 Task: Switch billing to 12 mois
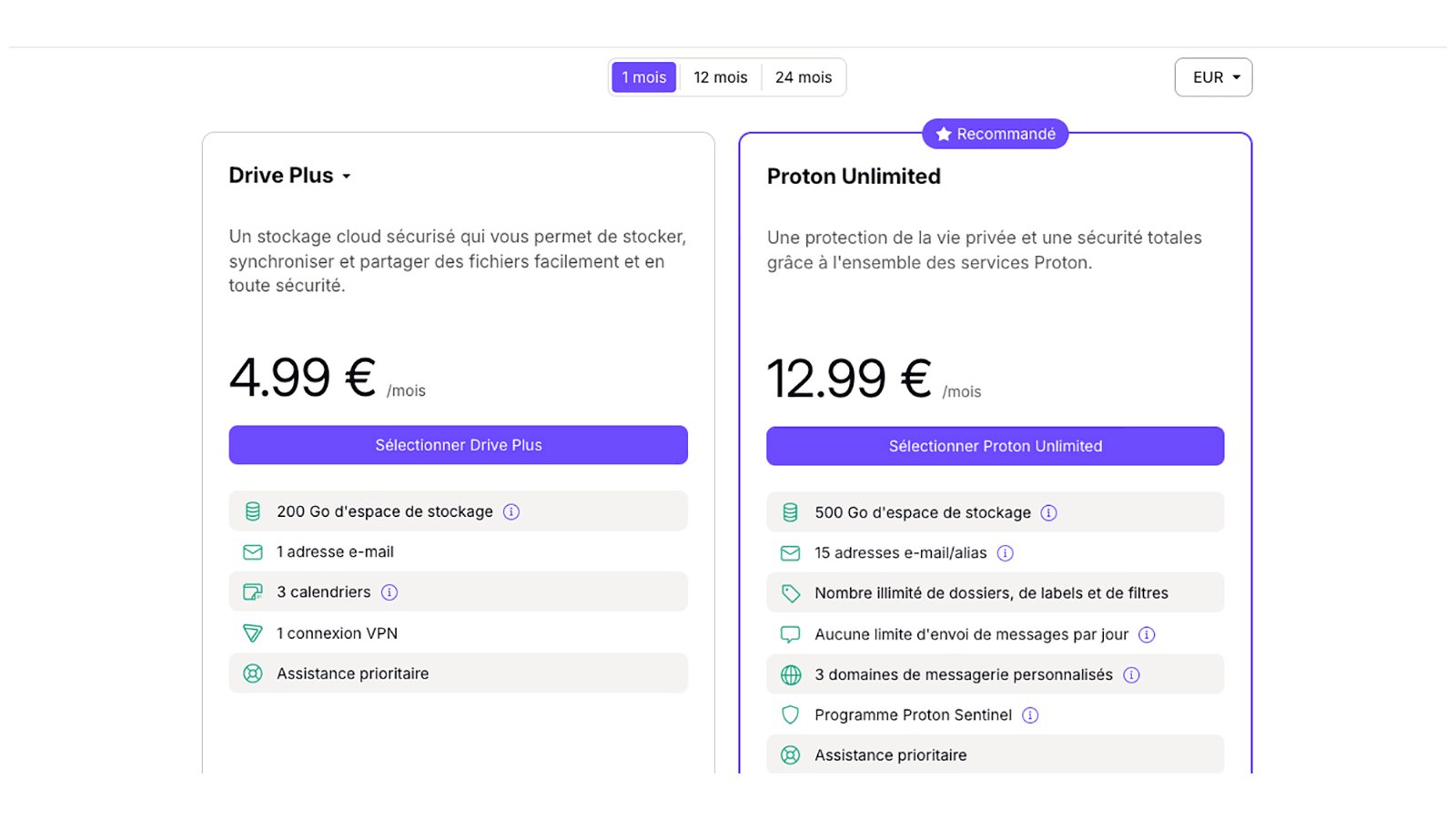(721, 77)
